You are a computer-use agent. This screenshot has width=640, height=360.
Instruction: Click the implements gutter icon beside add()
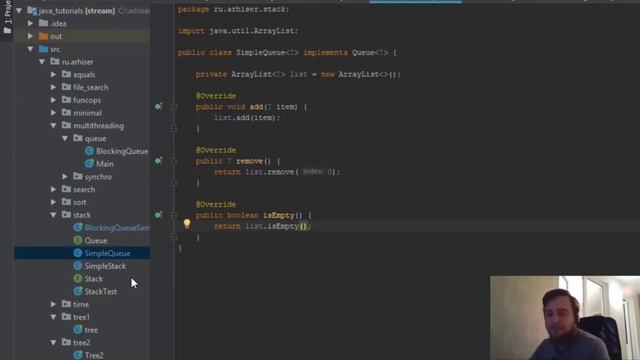[159, 107]
